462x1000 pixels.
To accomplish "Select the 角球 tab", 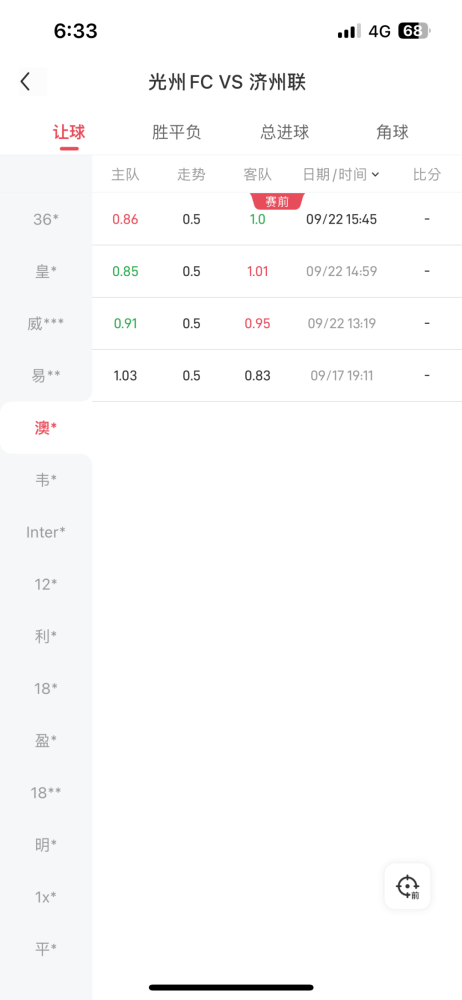I will [x=392, y=133].
